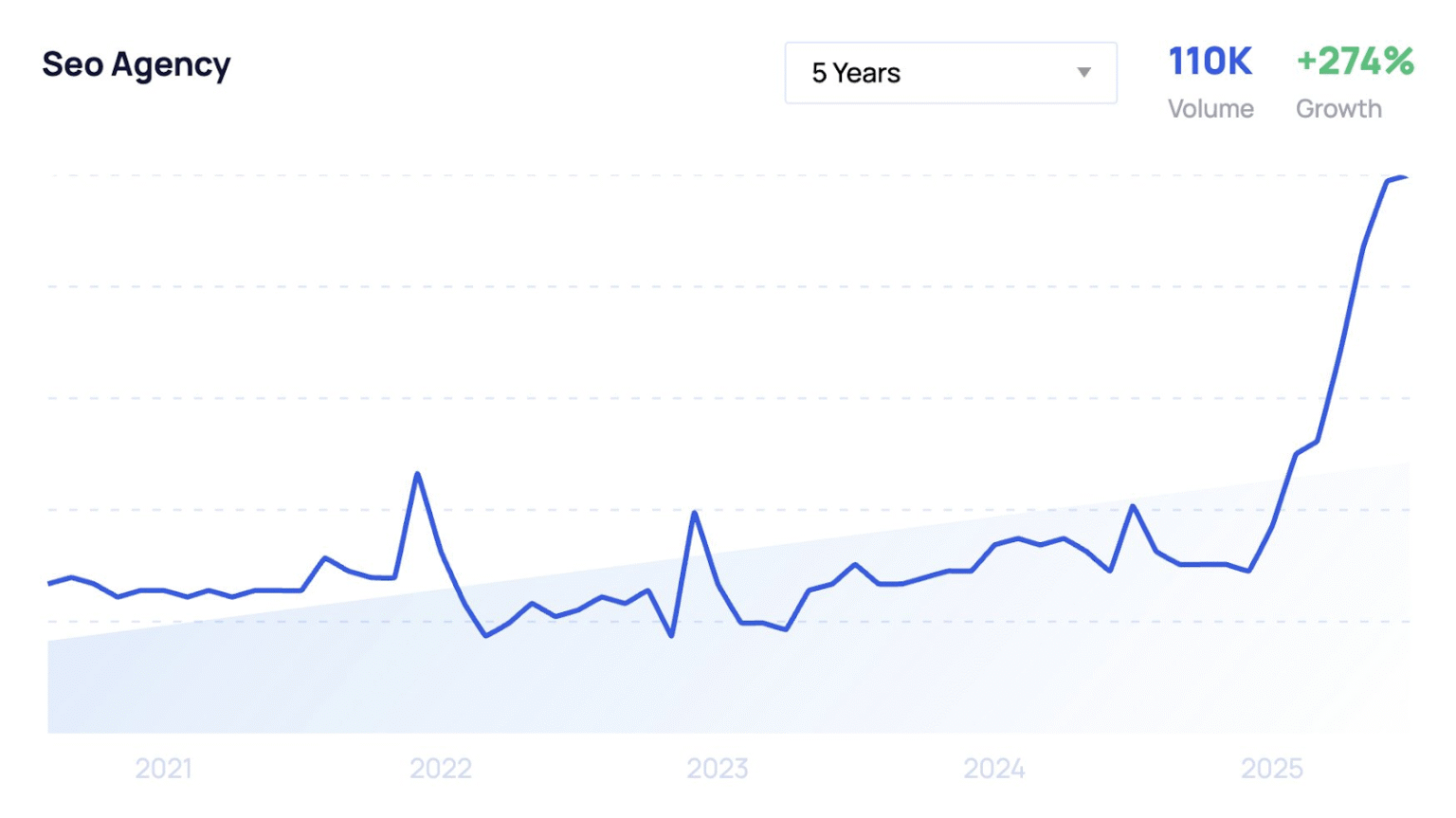Screen dimensions: 1456x818
Task: Select the 2024 axis label
Action: click(994, 768)
